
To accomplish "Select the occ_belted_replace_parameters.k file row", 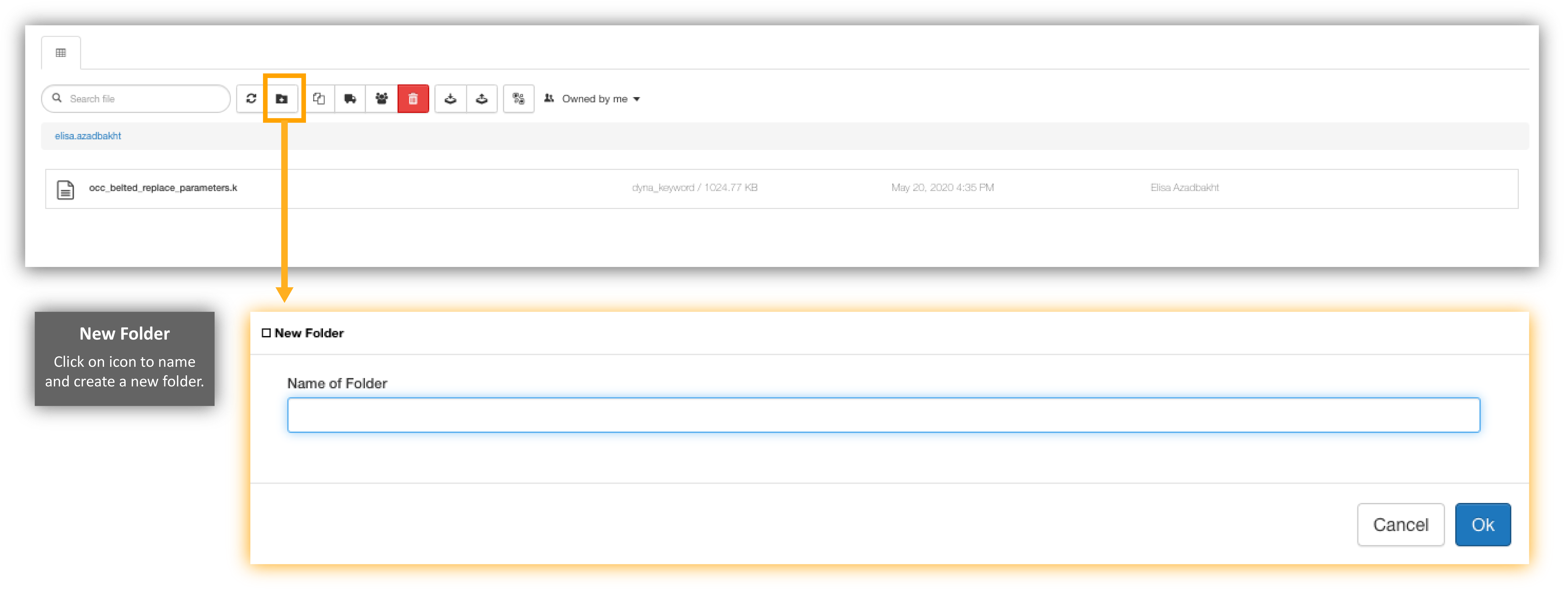I will click(x=782, y=189).
